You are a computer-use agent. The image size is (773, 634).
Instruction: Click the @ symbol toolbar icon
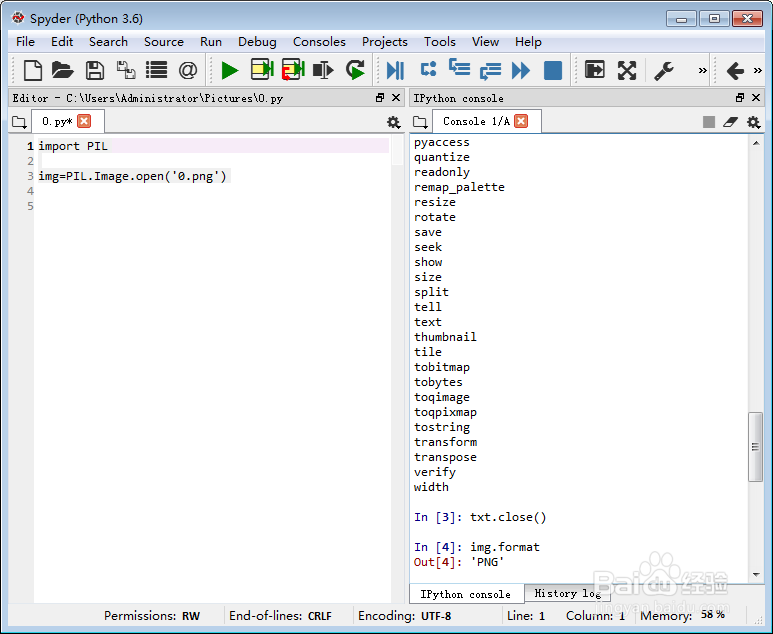[188, 70]
